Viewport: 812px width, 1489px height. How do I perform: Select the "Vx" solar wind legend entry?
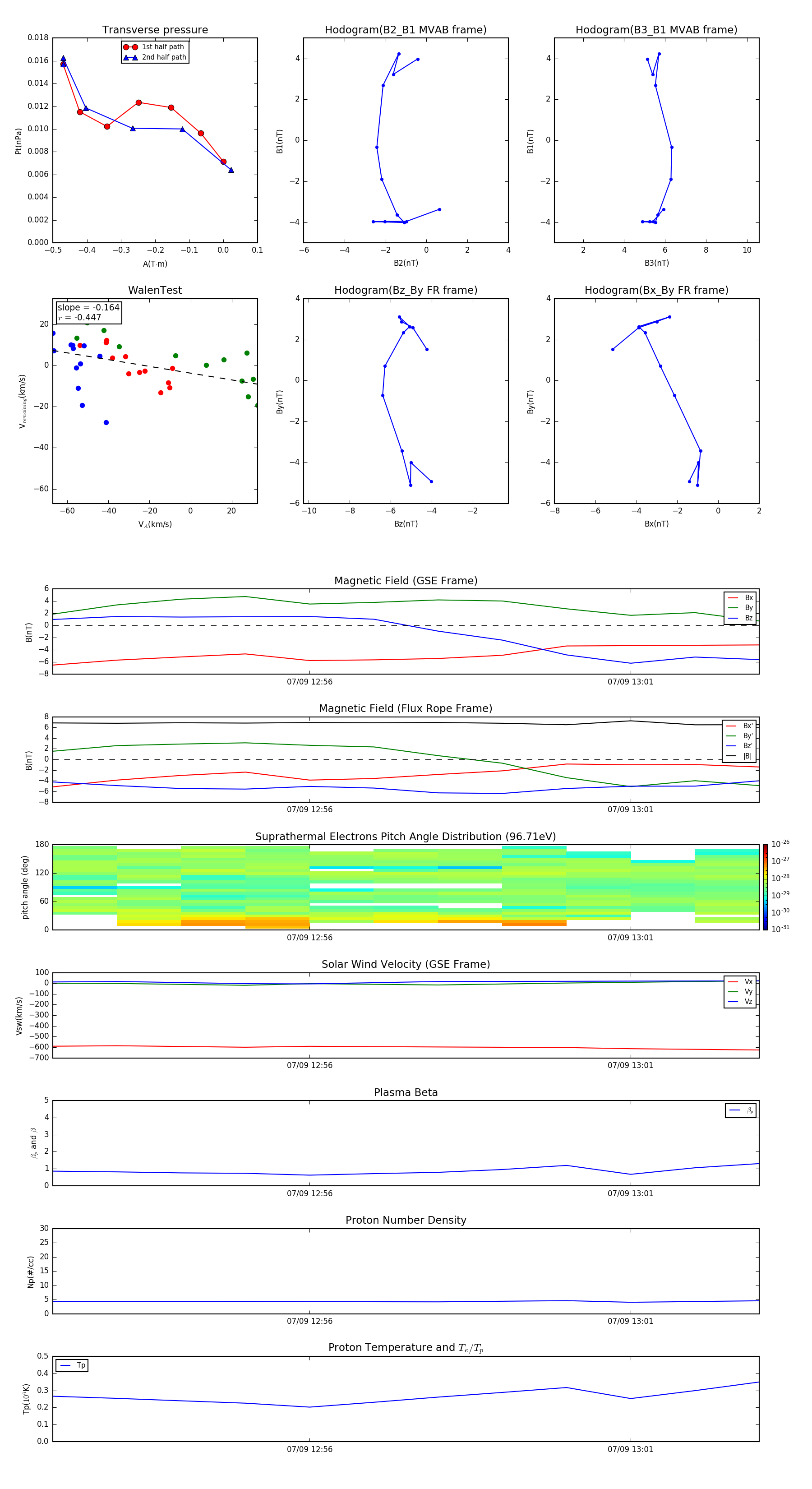[x=740, y=982]
